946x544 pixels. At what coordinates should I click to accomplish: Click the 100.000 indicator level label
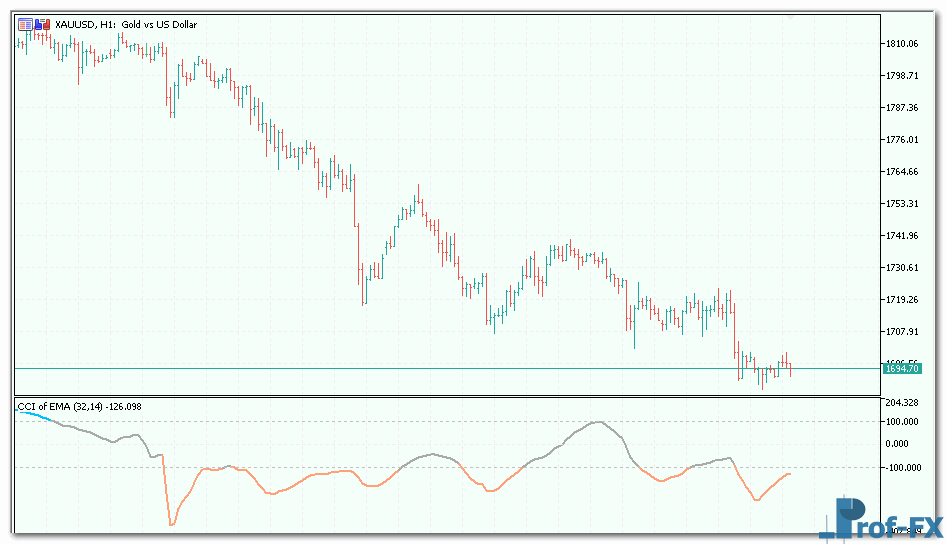tap(901, 422)
